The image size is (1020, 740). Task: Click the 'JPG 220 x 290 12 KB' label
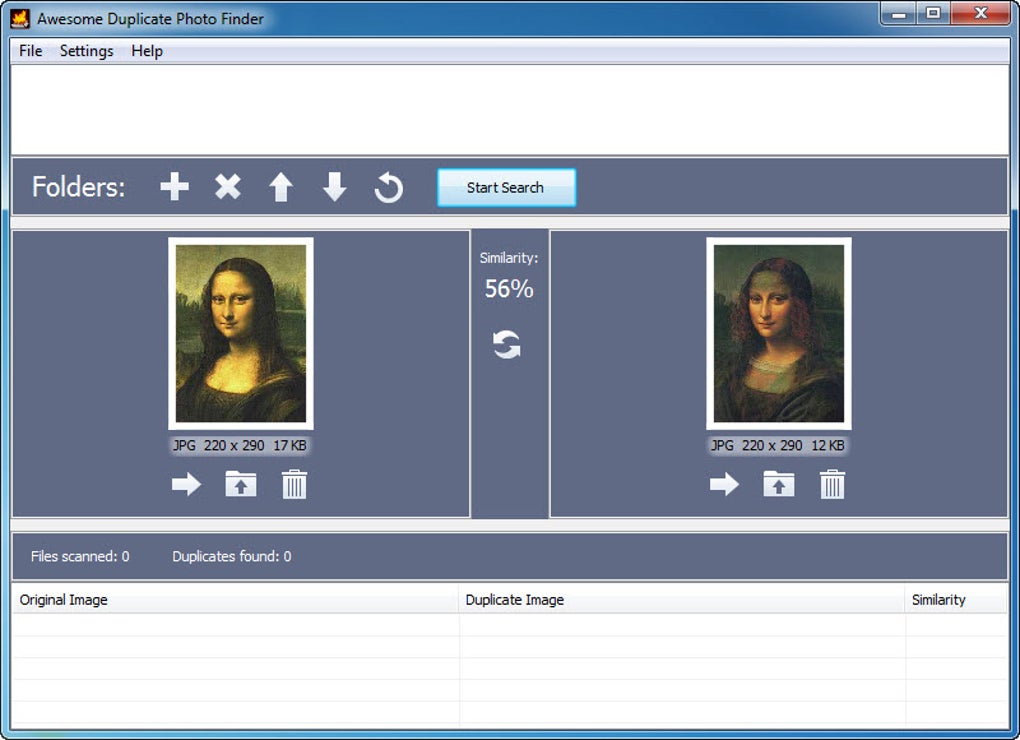coord(778,445)
